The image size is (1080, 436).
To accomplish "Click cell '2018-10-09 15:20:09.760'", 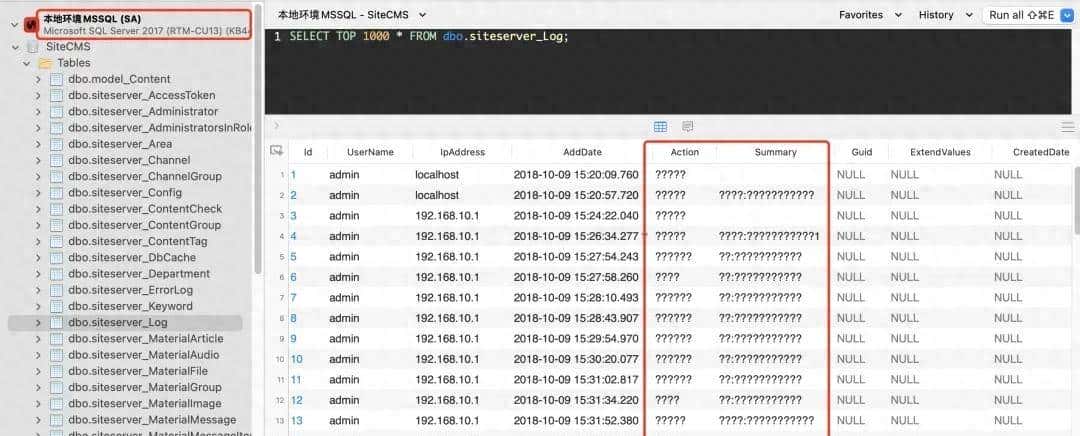I will (576, 175).
